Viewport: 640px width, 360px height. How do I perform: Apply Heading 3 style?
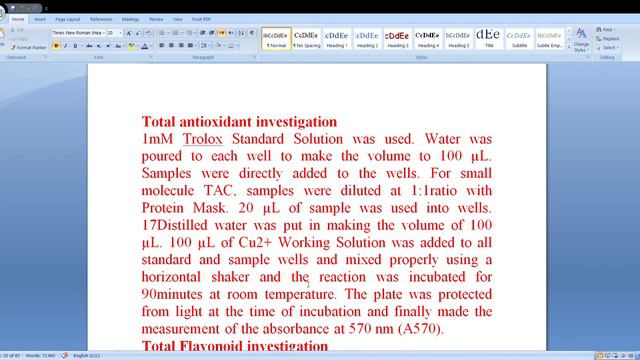click(x=397, y=39)
